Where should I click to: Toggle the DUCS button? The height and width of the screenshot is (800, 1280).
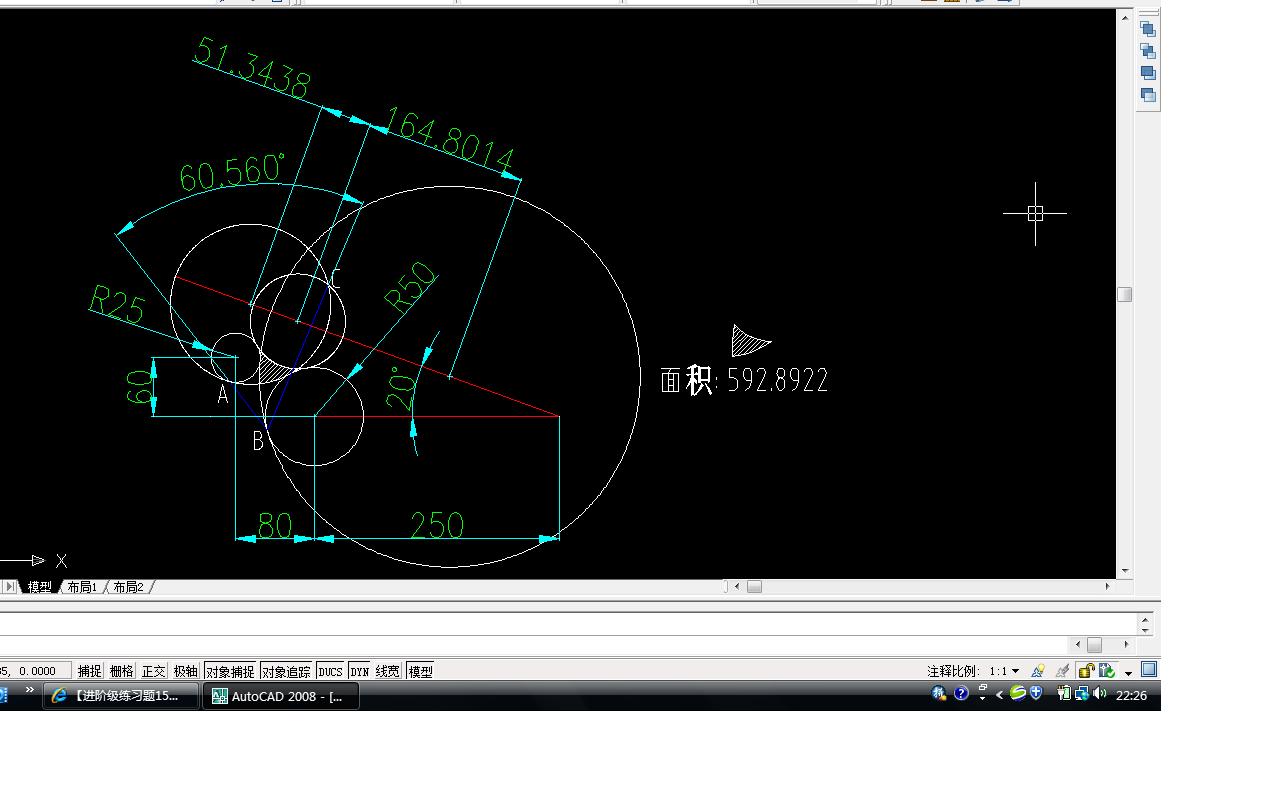pyautogui.click(x=330, y=671)
